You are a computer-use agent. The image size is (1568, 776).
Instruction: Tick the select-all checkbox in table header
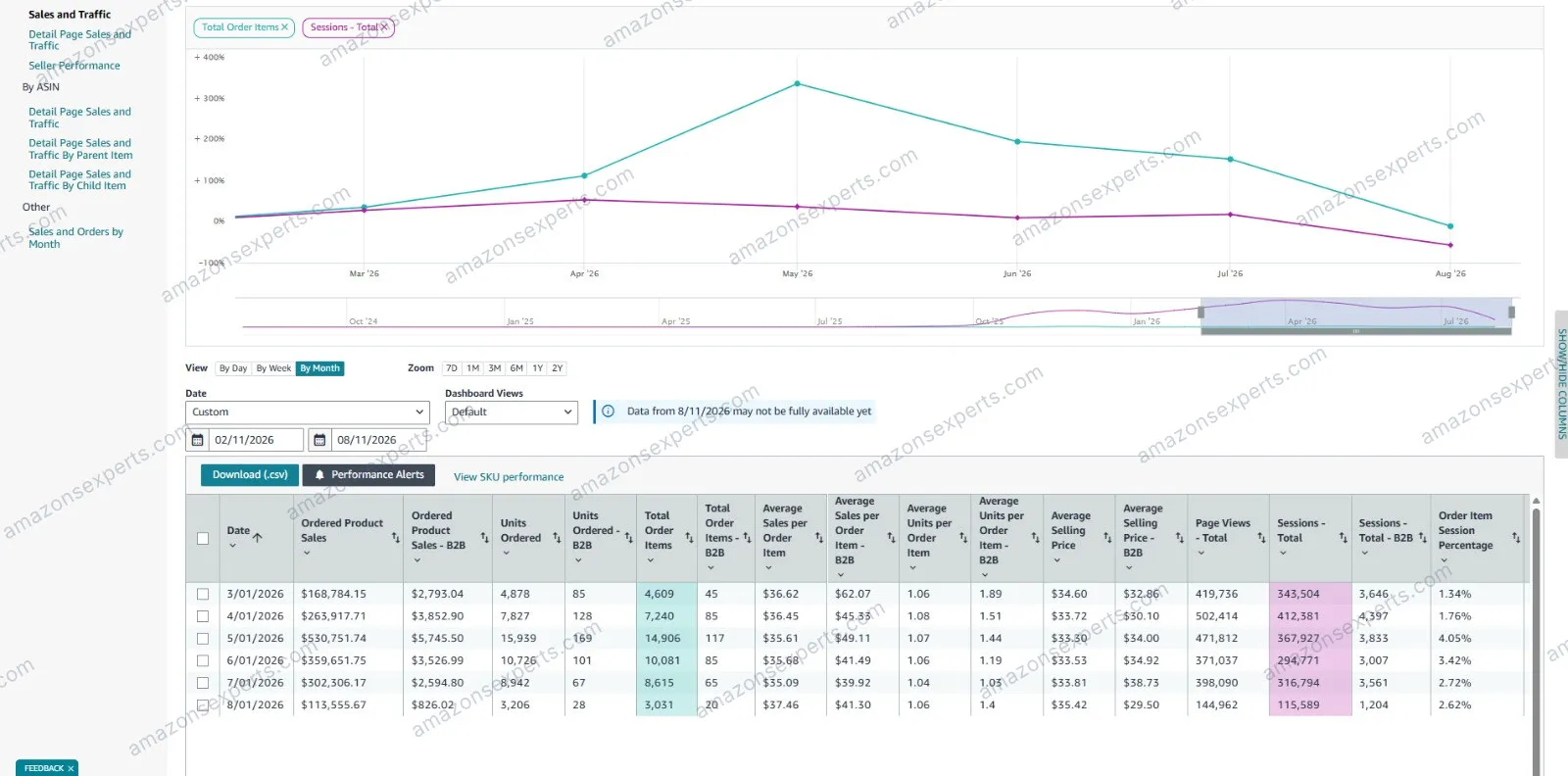[203, 538]
